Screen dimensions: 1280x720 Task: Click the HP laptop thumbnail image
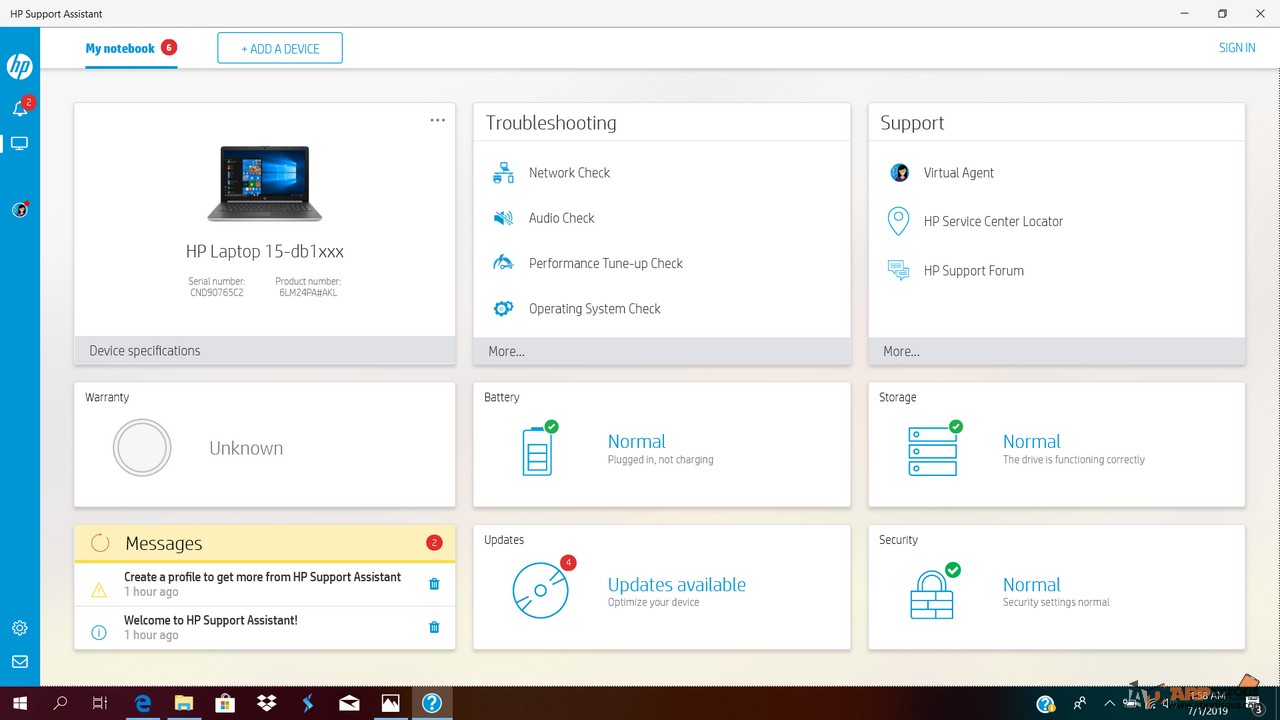tap(265, 183)
